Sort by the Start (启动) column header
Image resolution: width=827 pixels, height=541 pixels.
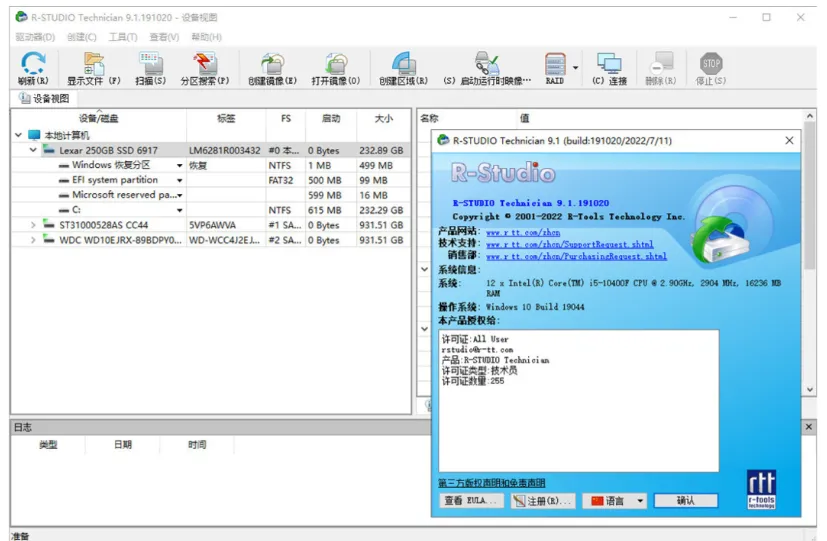(x=331, y=119)
